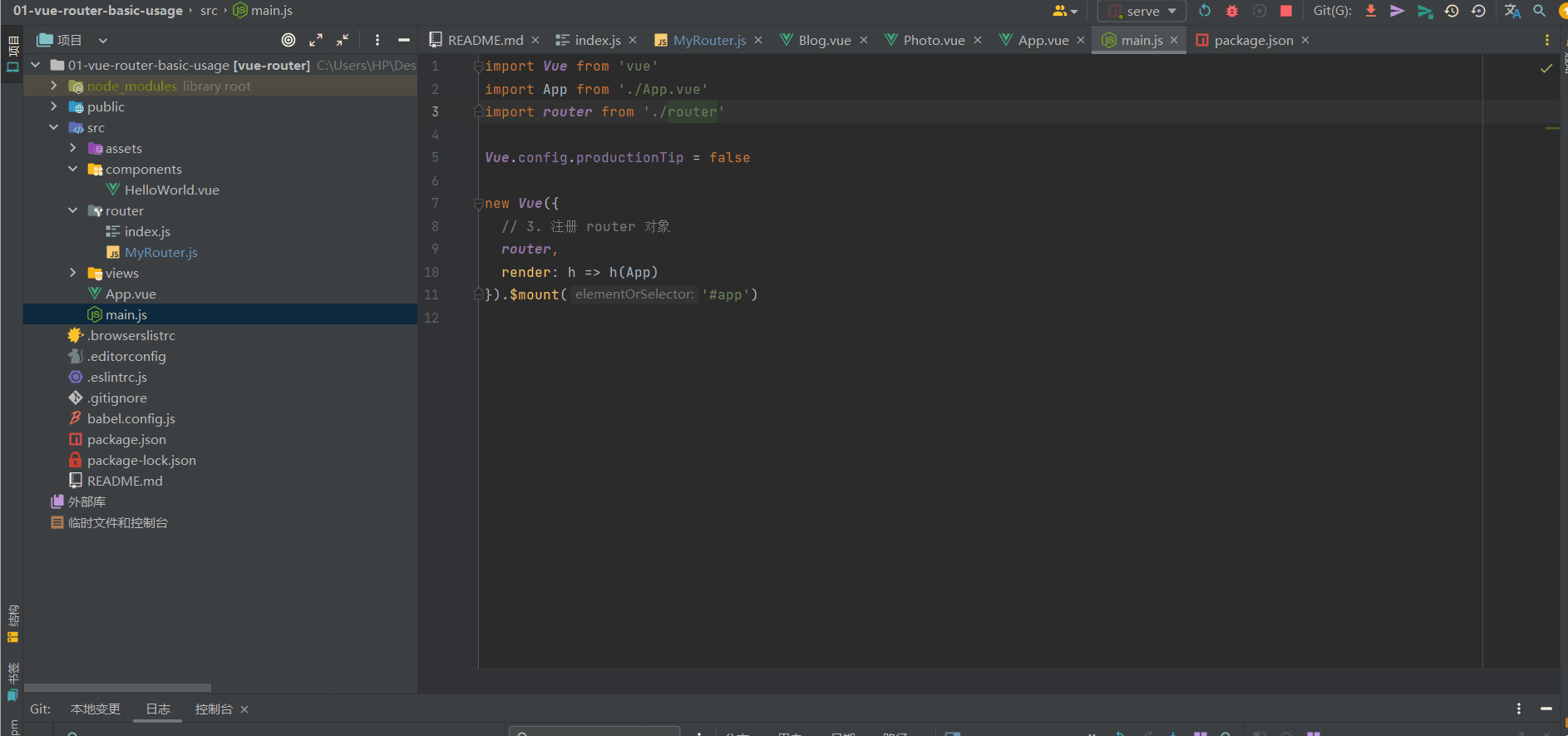Close the 控制台 console tab

point(244,709)
